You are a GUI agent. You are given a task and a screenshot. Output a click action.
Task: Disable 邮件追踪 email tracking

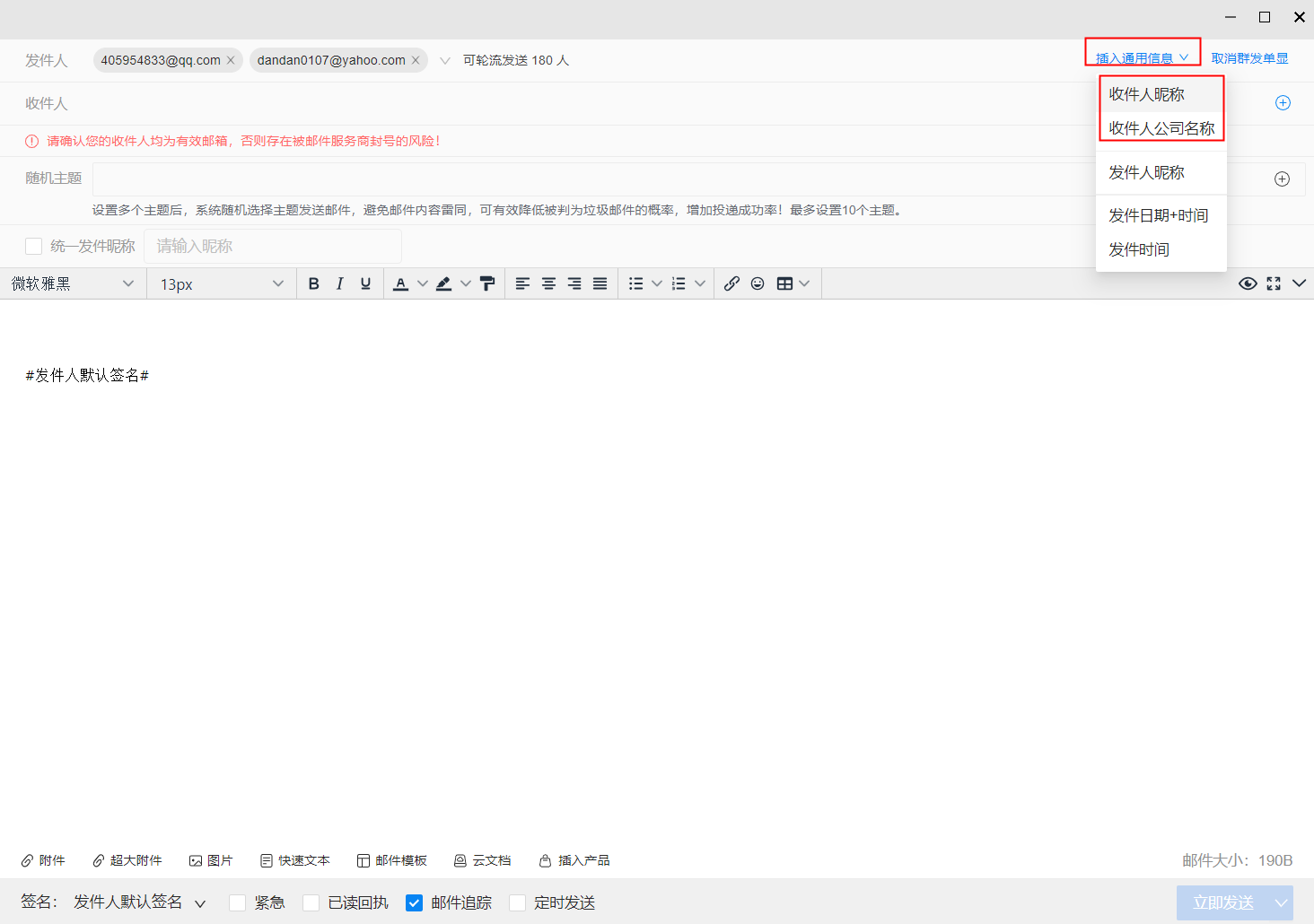point(414,902)
